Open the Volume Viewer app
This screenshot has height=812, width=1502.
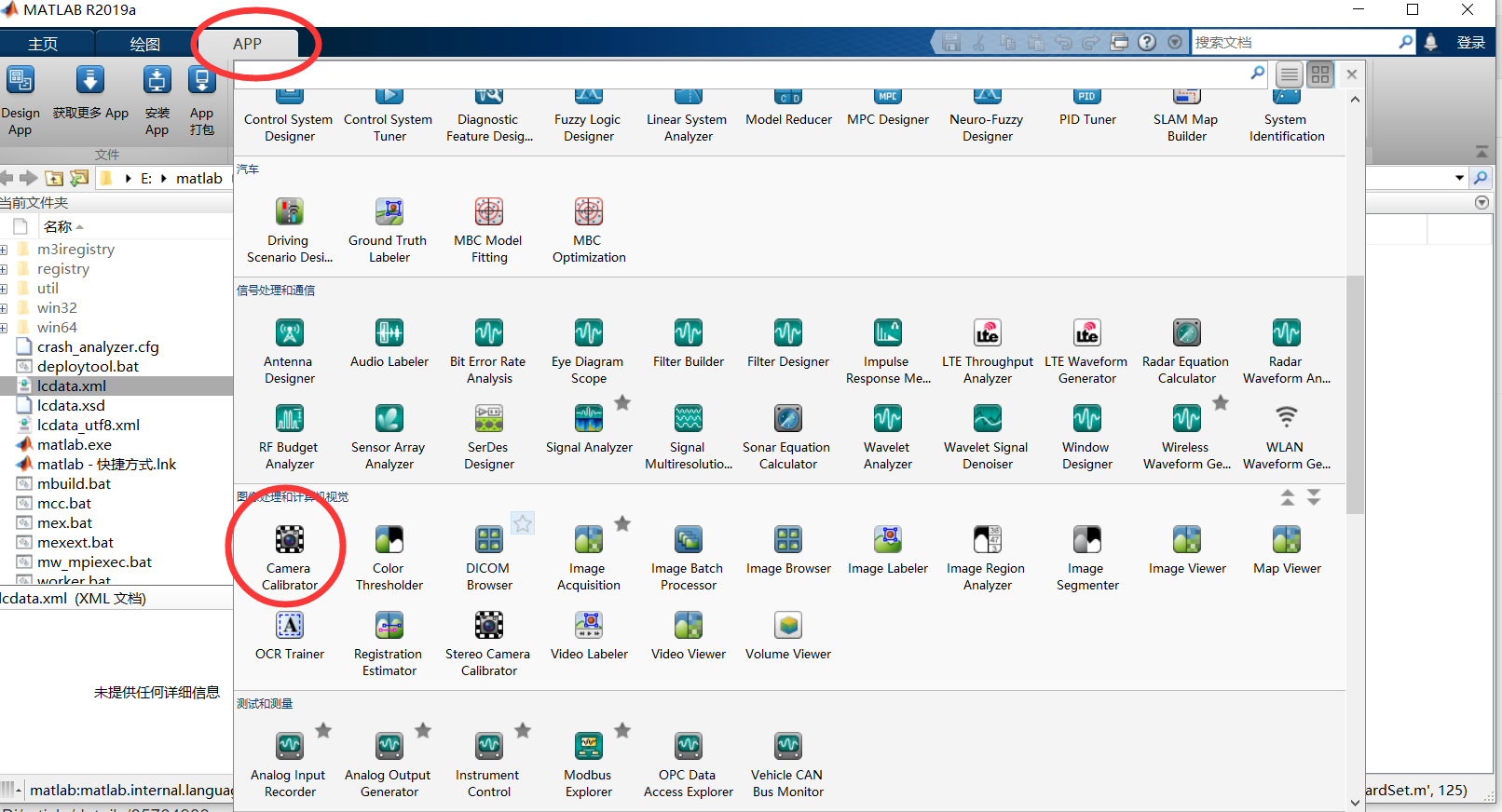point(788,637)
